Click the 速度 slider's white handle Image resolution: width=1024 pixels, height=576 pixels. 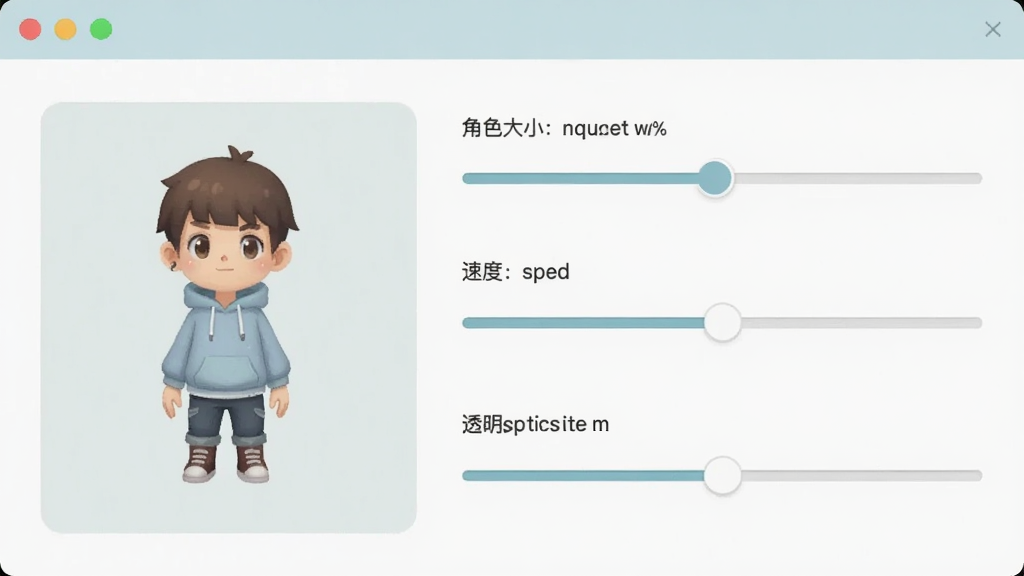click(722, 322)
